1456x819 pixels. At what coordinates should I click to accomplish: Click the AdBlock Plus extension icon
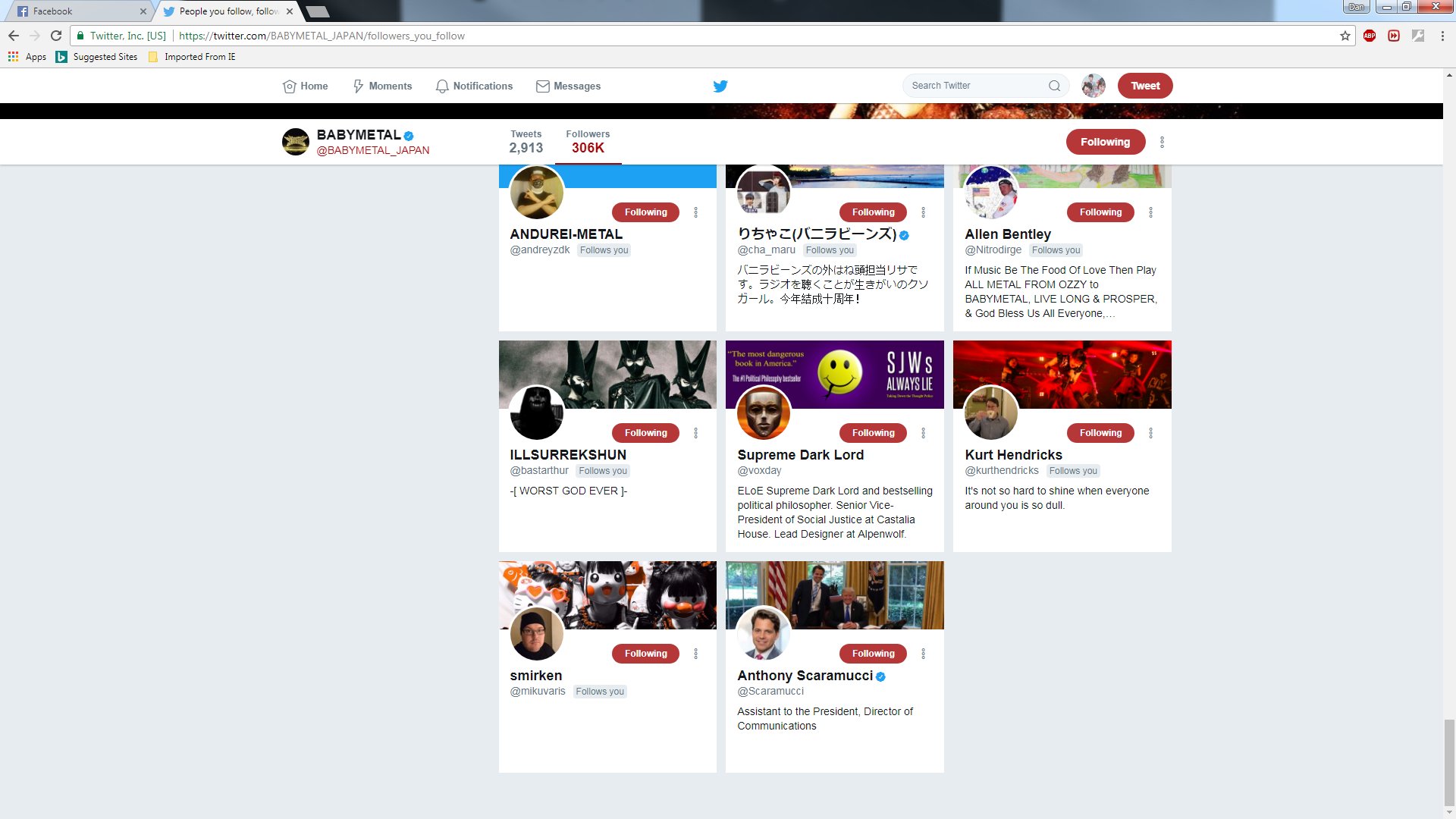pyautogui.click(x=1369, y=36)
